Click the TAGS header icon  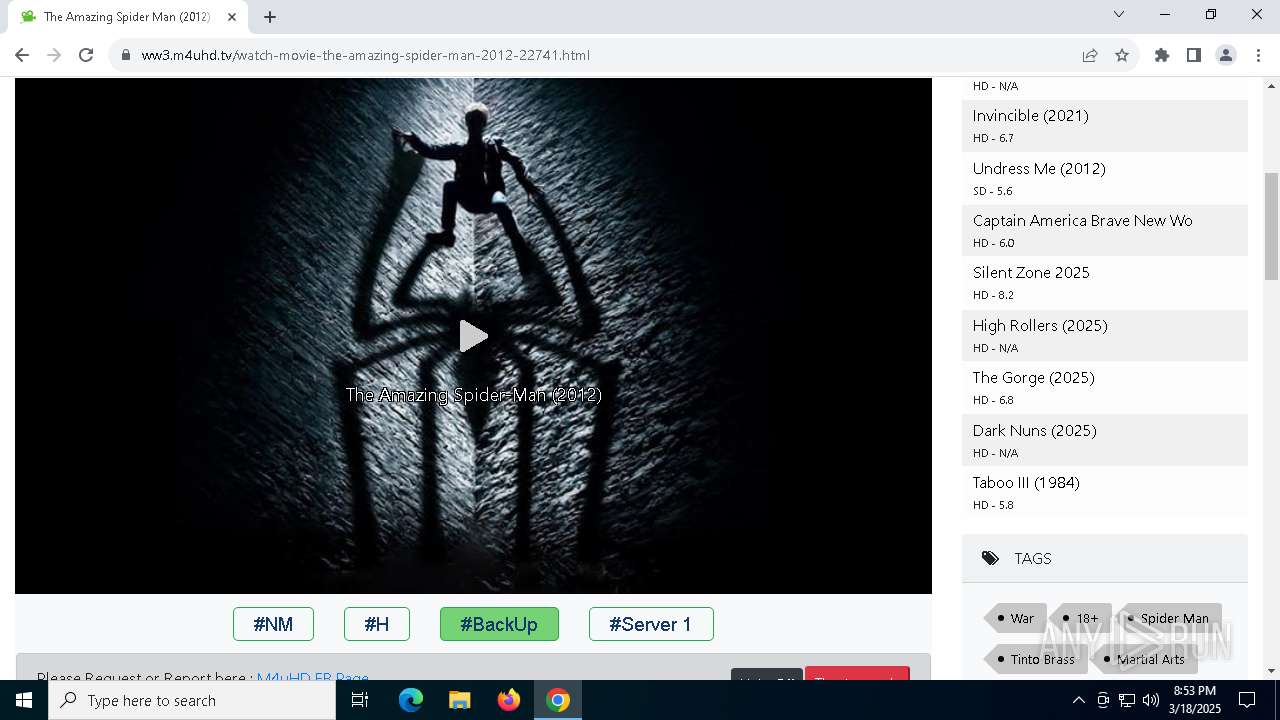990,558
